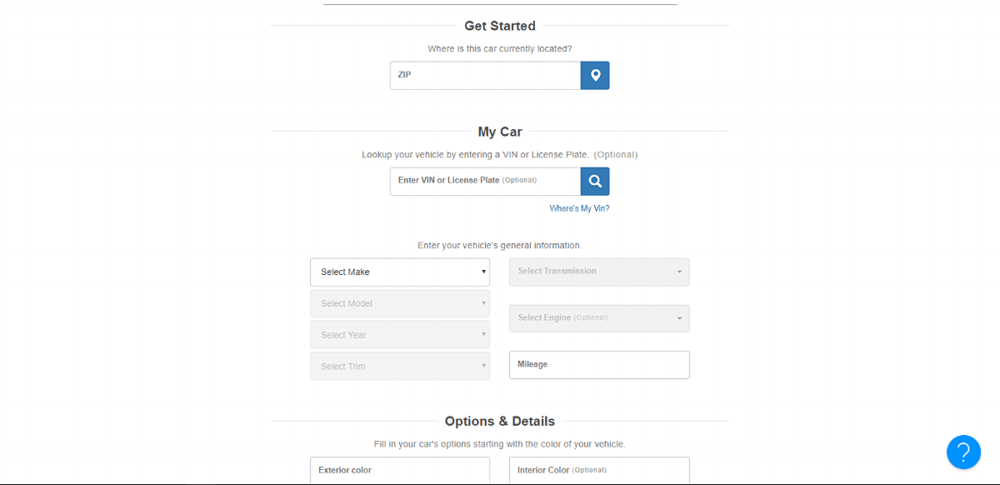
Task: Open the blue question mark help bubble
Action: (963, 452)
